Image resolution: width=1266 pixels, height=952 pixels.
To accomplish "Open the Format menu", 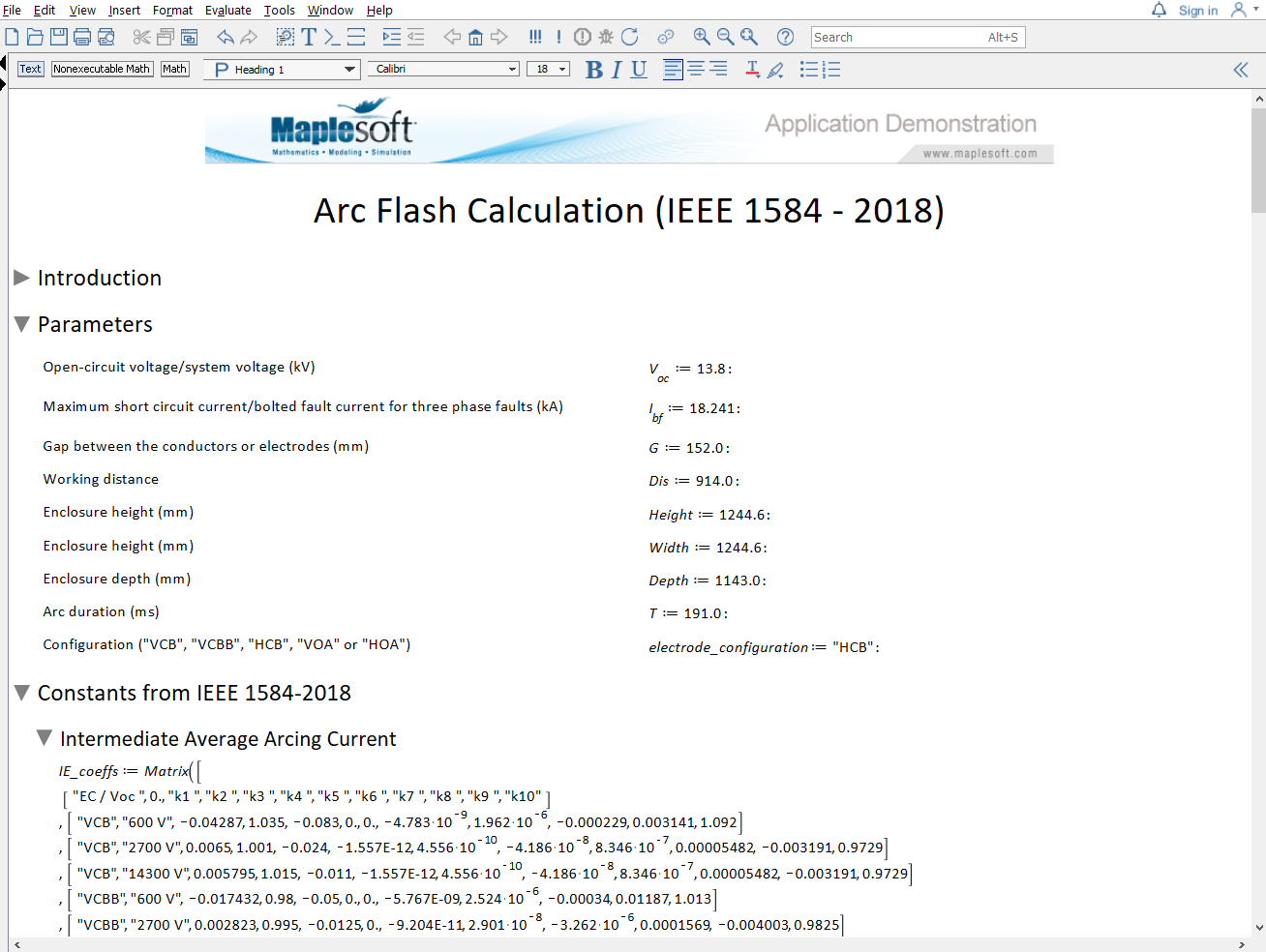I will click(172, 10).
